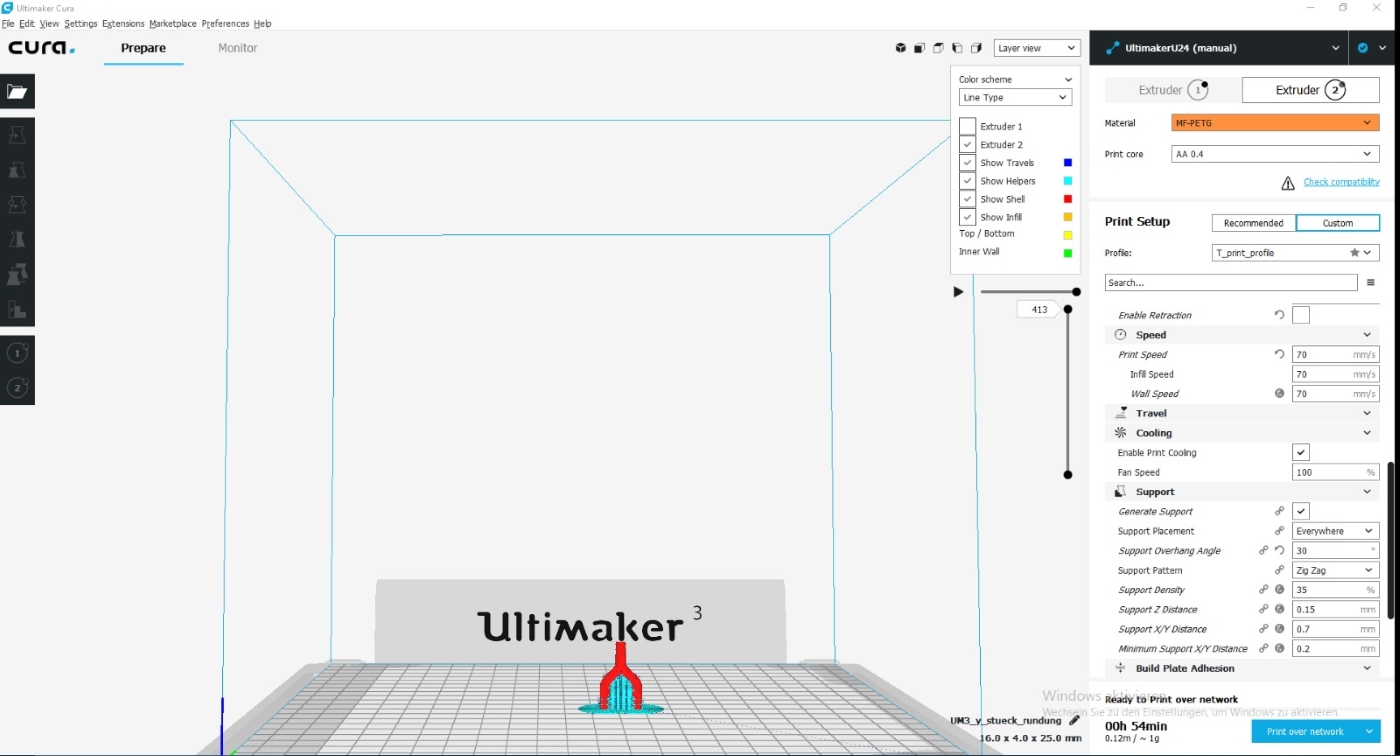Click the horizontal path slider handle
The height and width of the screenshot is (756, 1400).
tap(1076, 292)
